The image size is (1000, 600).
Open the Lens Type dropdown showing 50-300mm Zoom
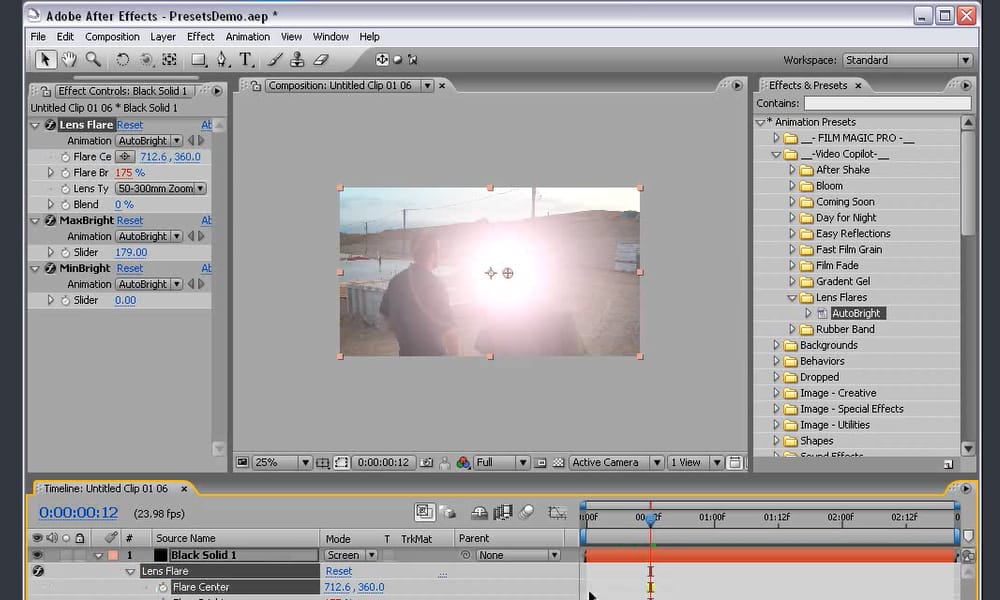(159, 188)
